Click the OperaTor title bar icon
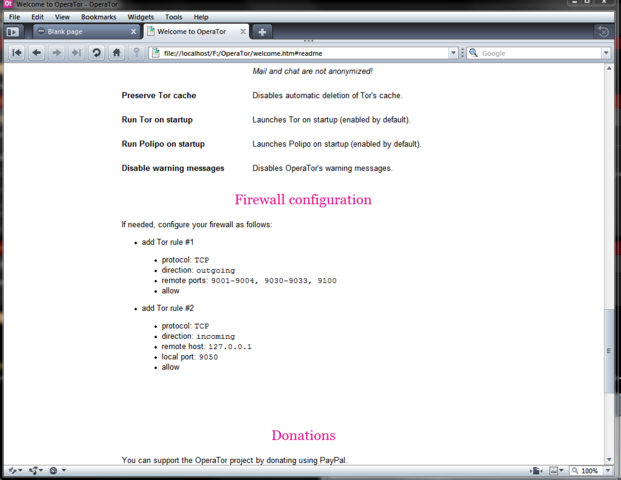This screenshot has height=480, width=621. click(x=8, y=4)
